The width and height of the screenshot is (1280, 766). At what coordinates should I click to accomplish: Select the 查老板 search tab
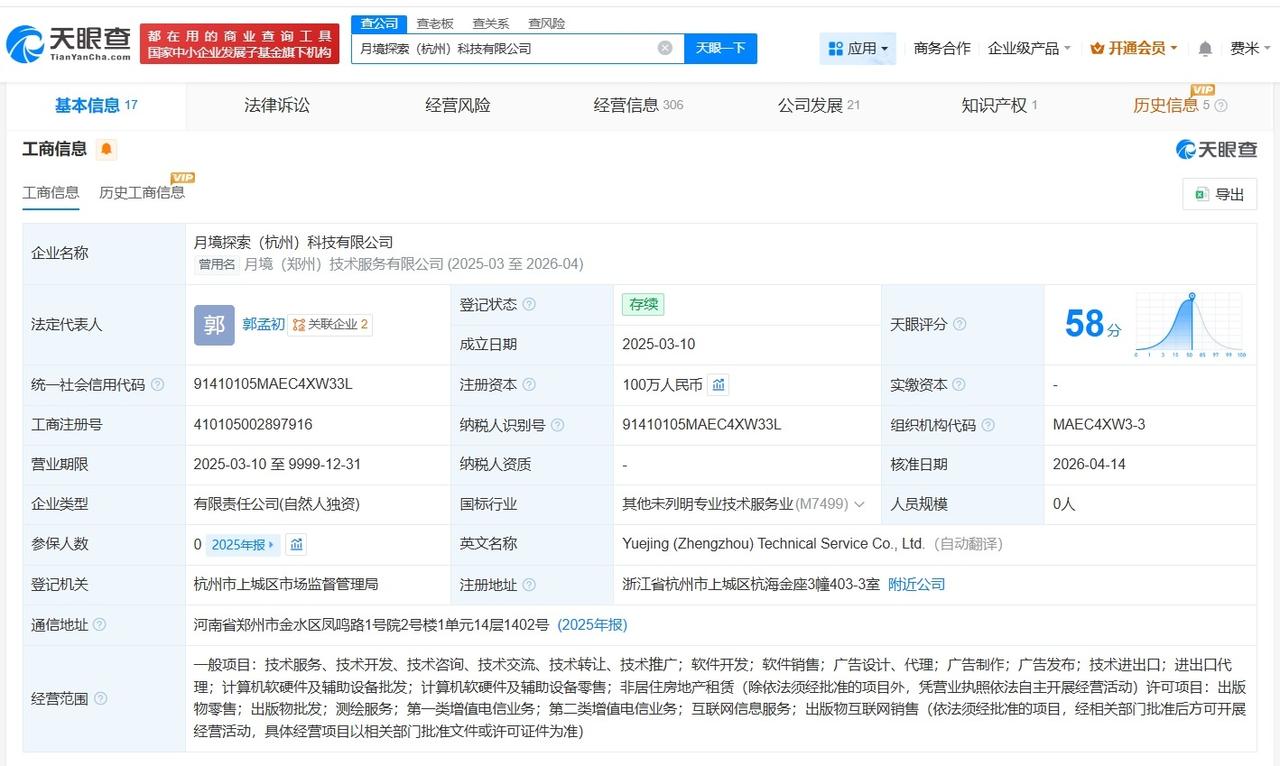pyautogui.click(x=435, y=23)
